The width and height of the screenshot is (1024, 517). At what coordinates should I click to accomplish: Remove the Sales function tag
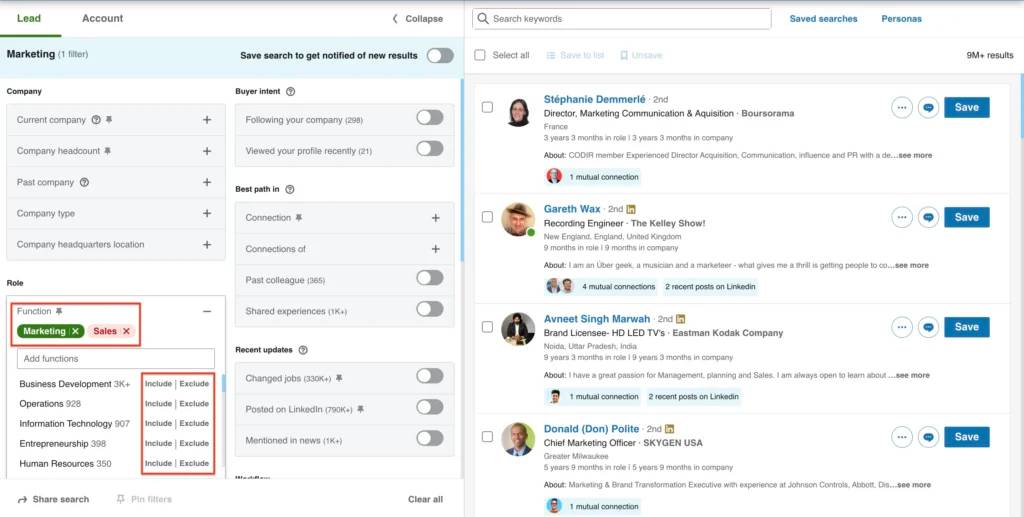pyautogui.click(x=126, y=331)
